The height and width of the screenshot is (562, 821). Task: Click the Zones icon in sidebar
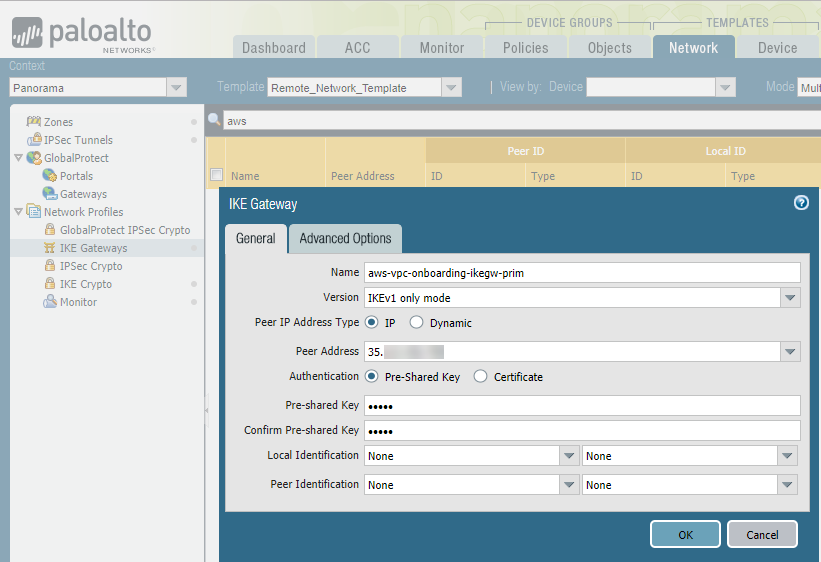[x=34, y=122]
